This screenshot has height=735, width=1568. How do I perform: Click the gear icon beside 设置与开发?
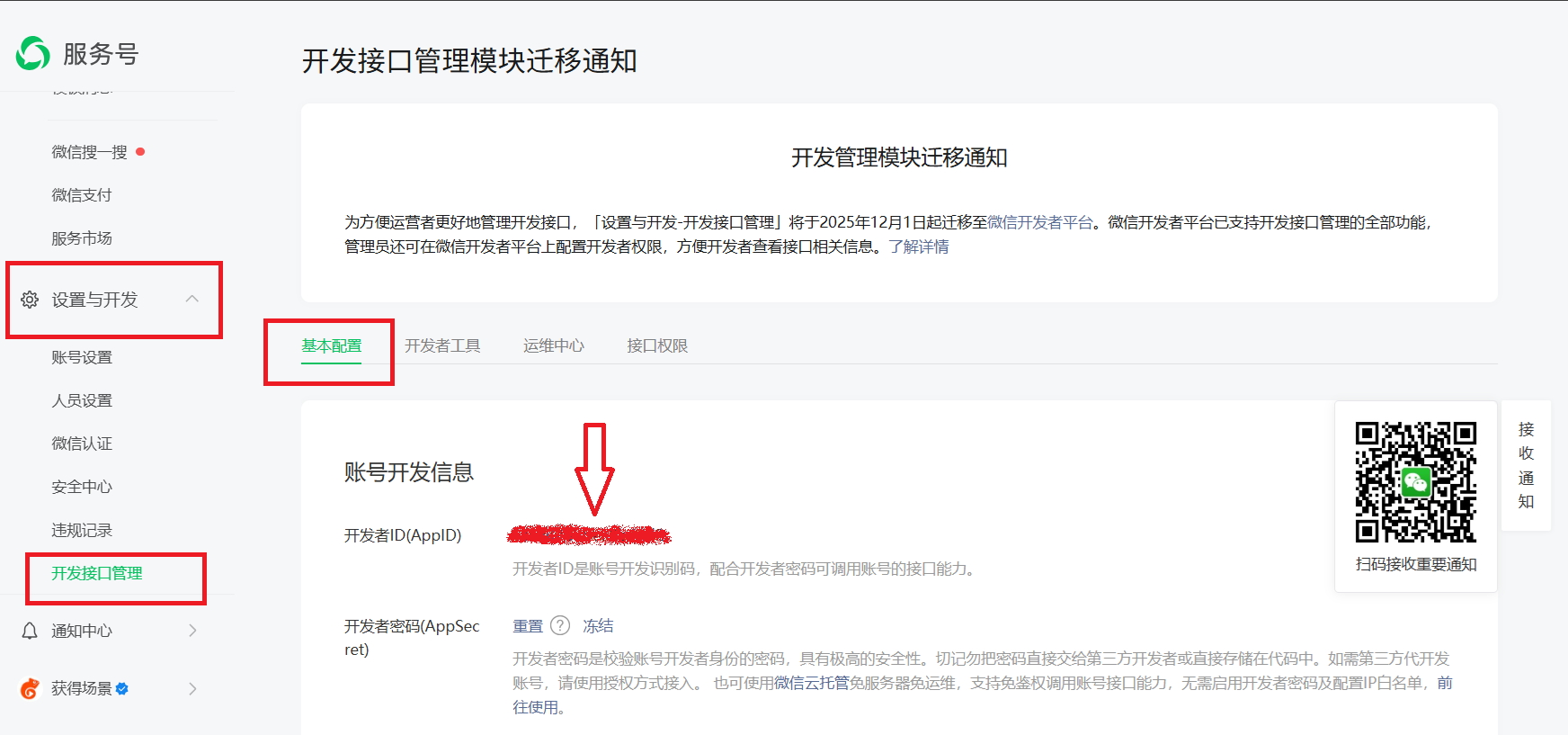(x=30, y=300)
